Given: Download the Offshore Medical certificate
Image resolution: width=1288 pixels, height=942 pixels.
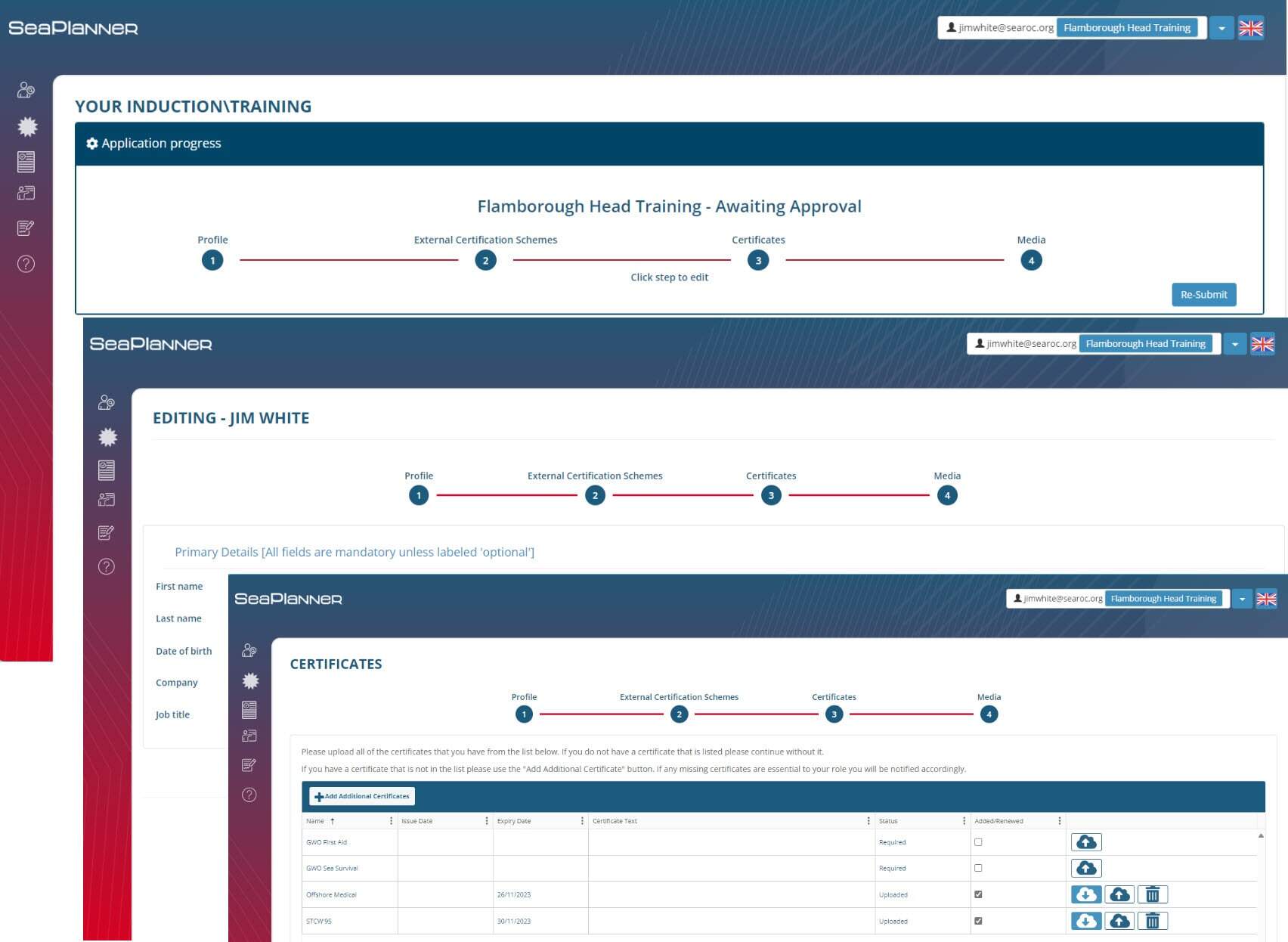Looking at the screenshot, I should (1086, 894).
